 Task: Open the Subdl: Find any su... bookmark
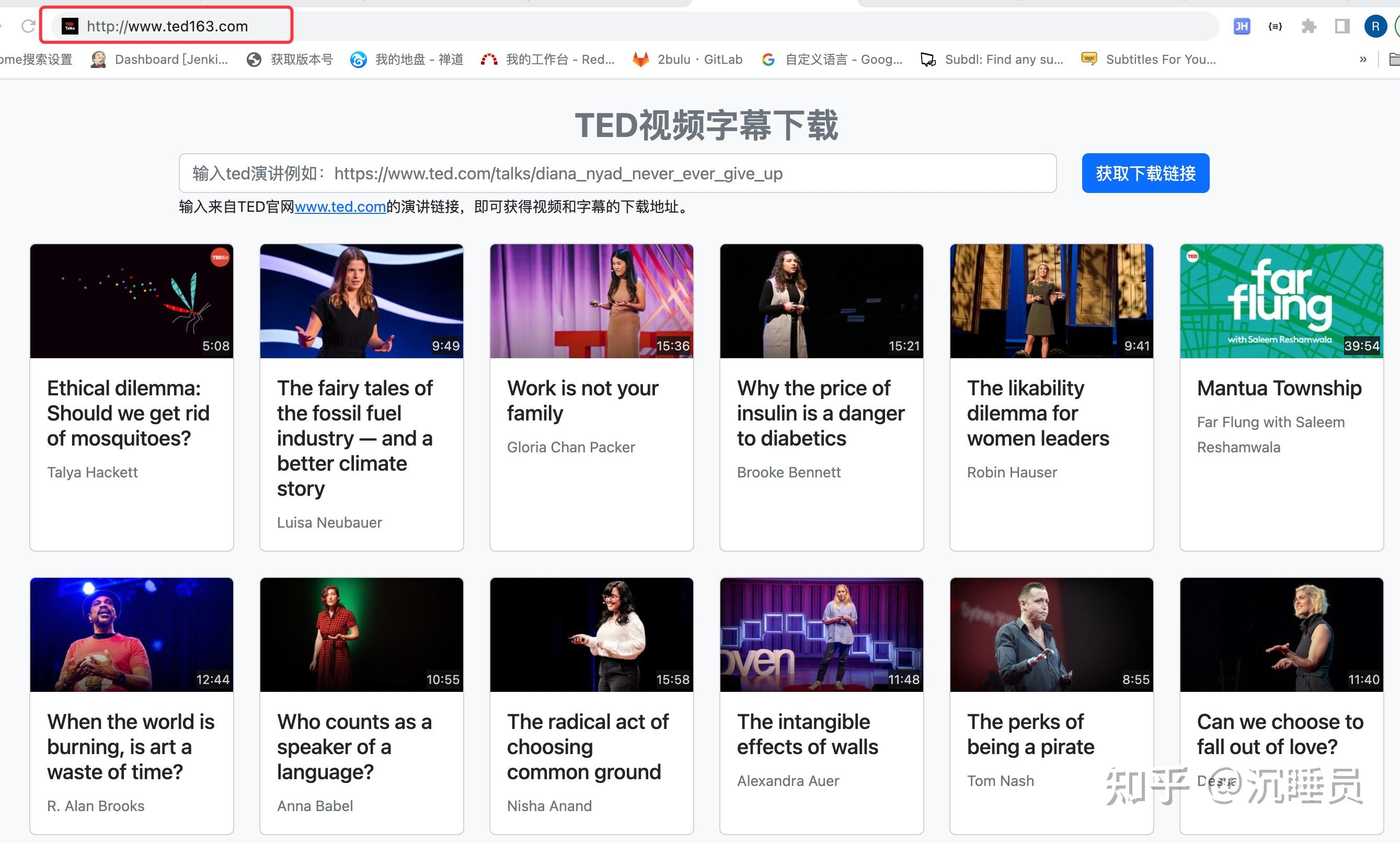992,59
